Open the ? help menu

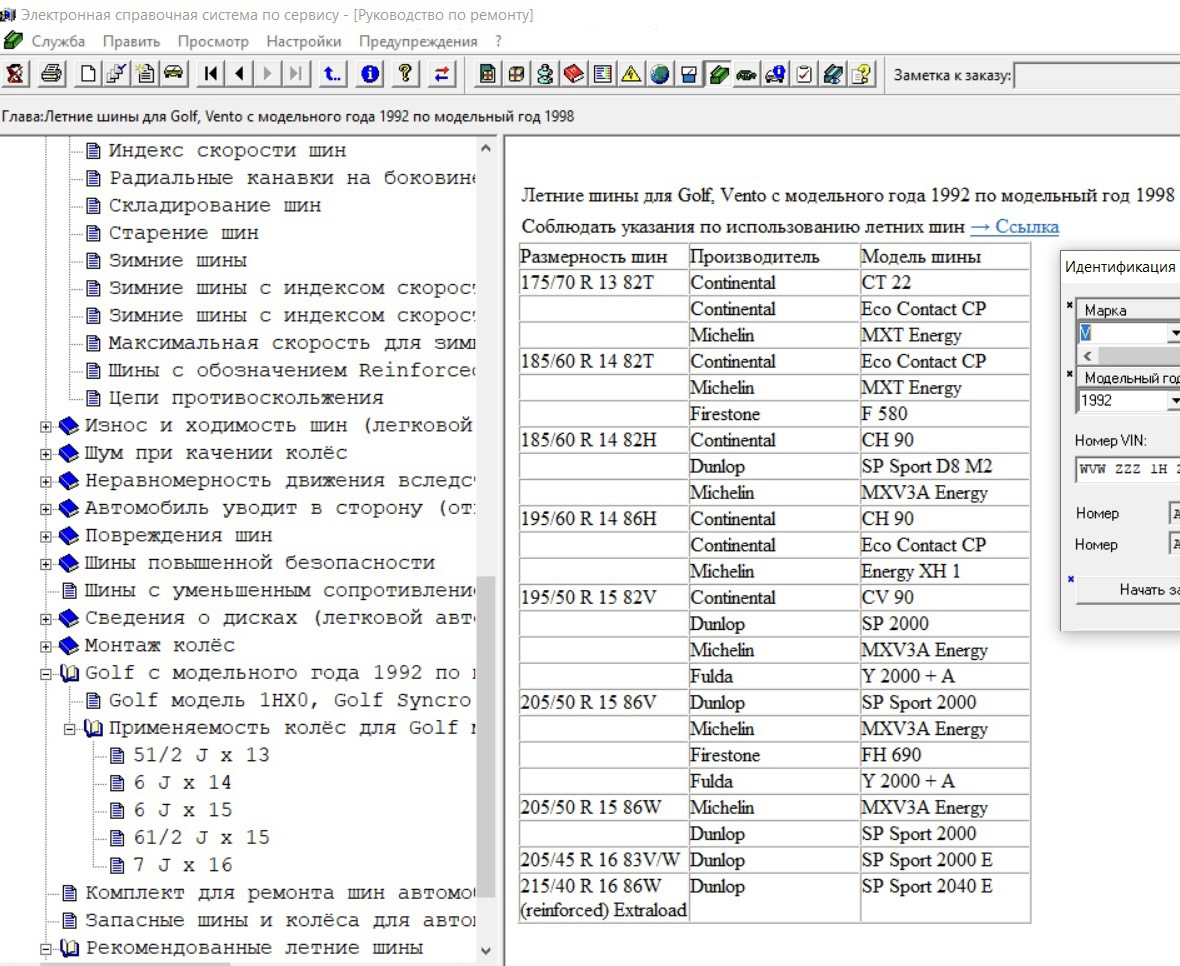[498, 41]
